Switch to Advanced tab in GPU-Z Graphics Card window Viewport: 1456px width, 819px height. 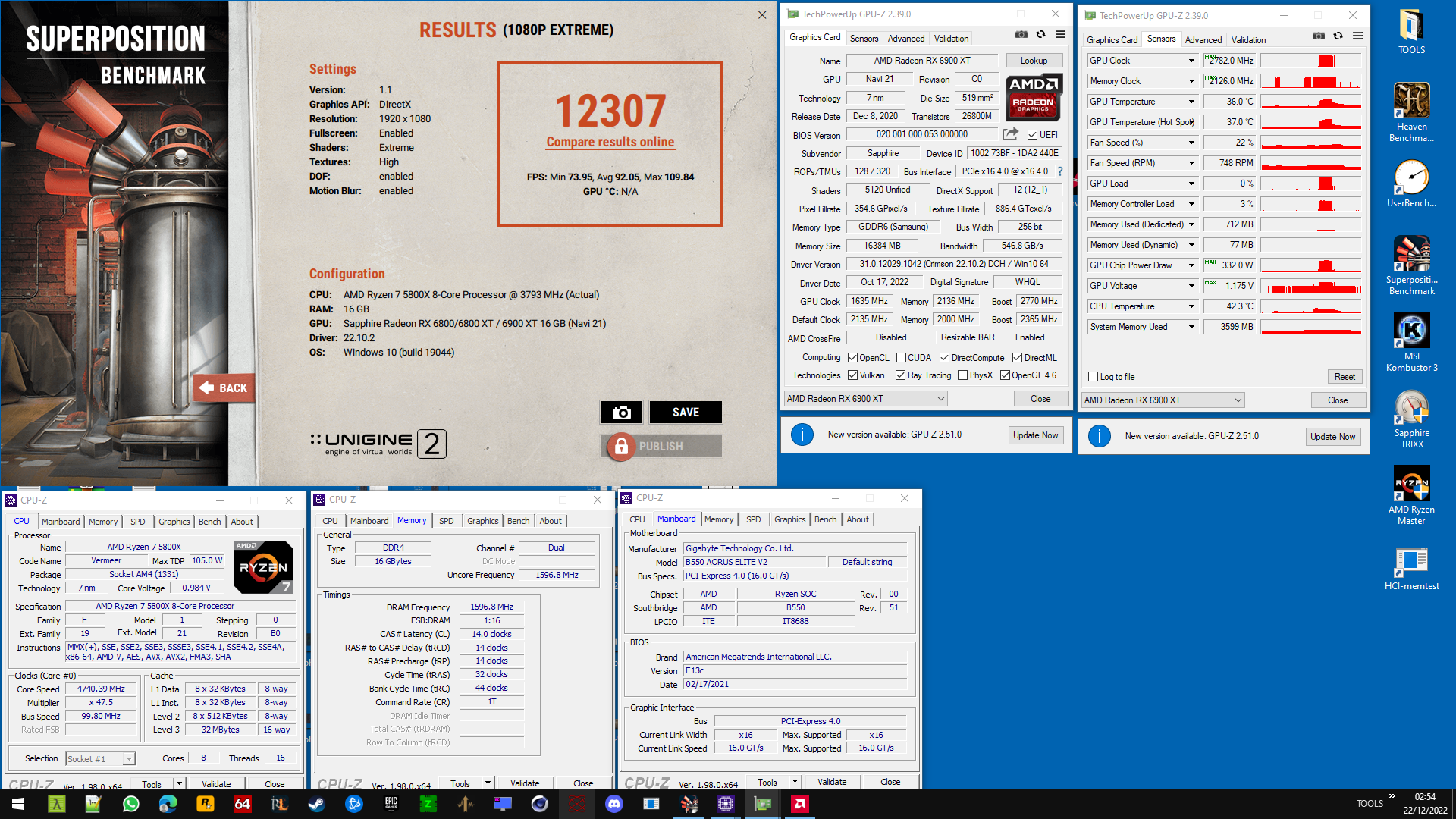point(905,39)
